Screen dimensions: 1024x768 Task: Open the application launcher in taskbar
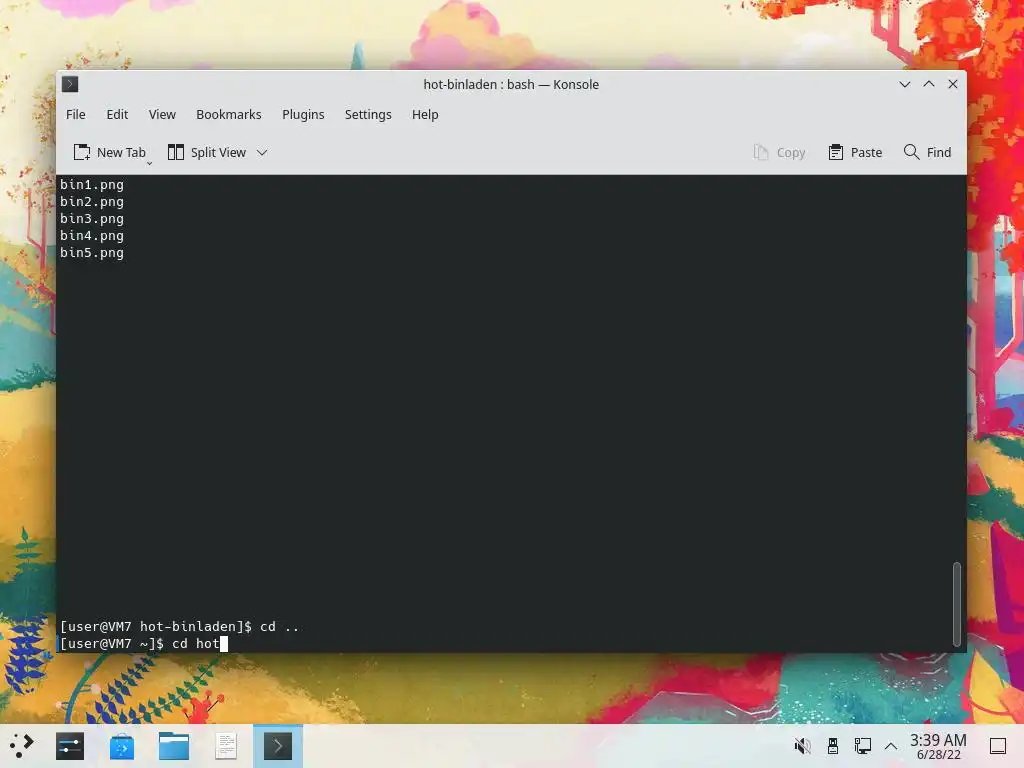tap(22, 746)
